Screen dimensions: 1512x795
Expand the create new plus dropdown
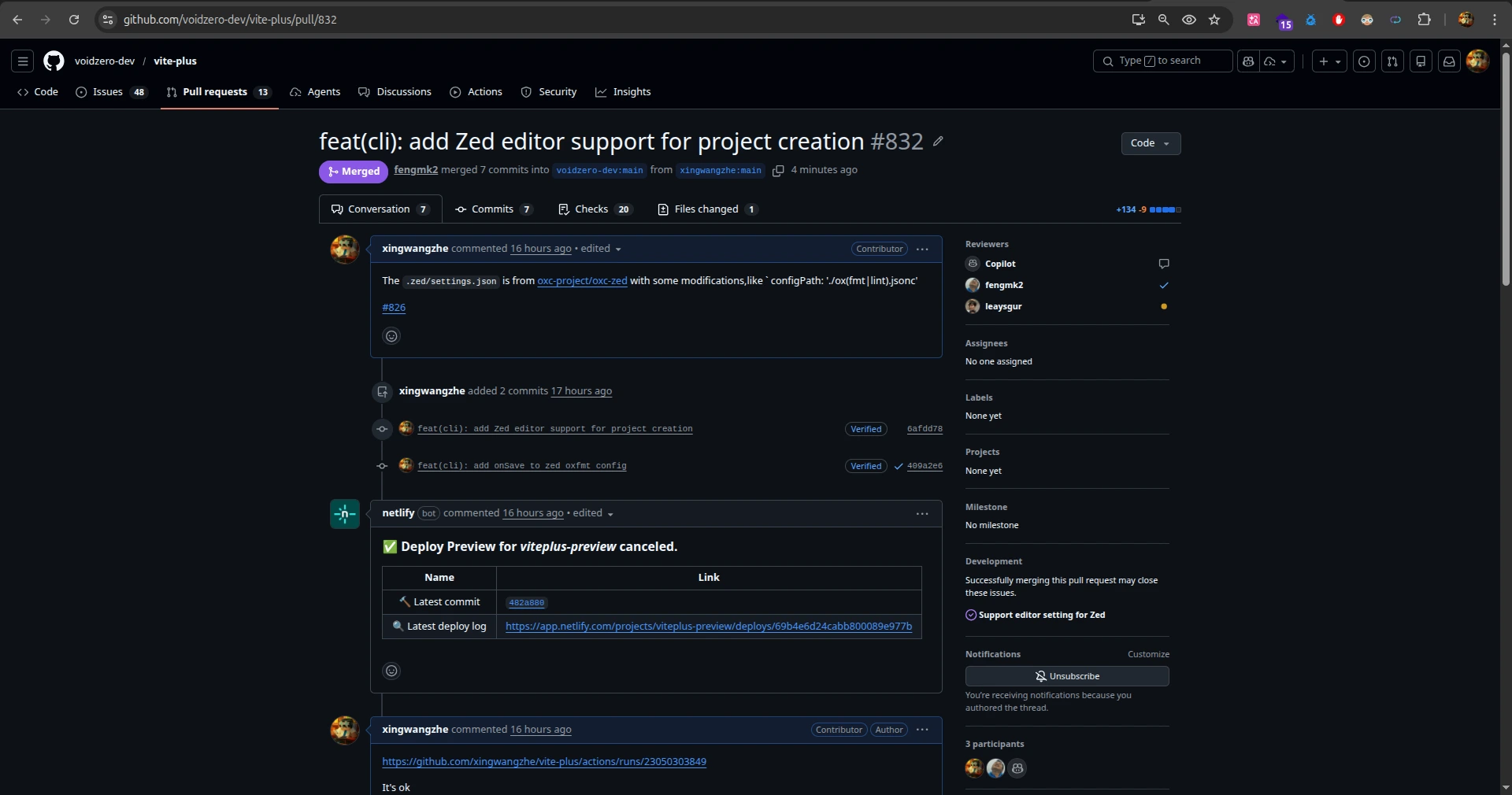(x=1329, y=61)
